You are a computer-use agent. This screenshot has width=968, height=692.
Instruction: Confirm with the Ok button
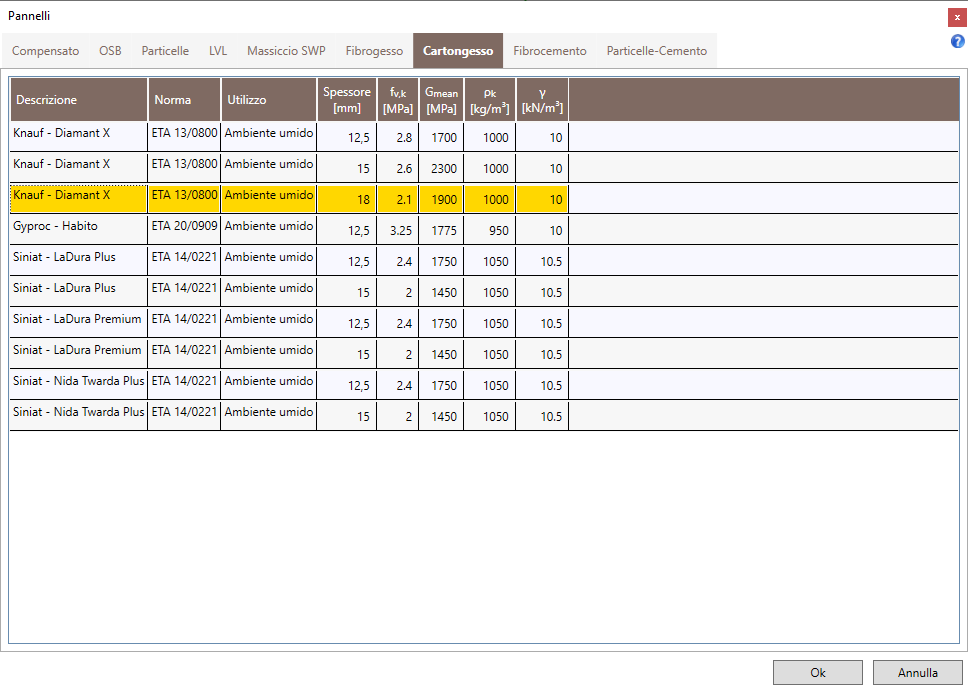coord(817,672)
